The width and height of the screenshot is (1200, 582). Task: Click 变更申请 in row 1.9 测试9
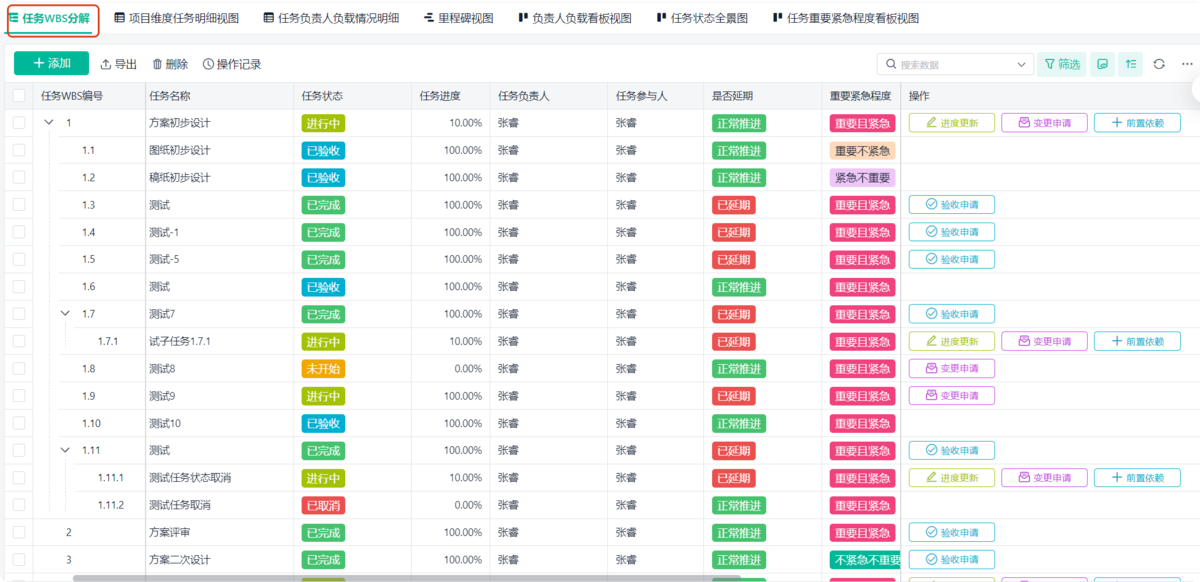pos(952,396)
